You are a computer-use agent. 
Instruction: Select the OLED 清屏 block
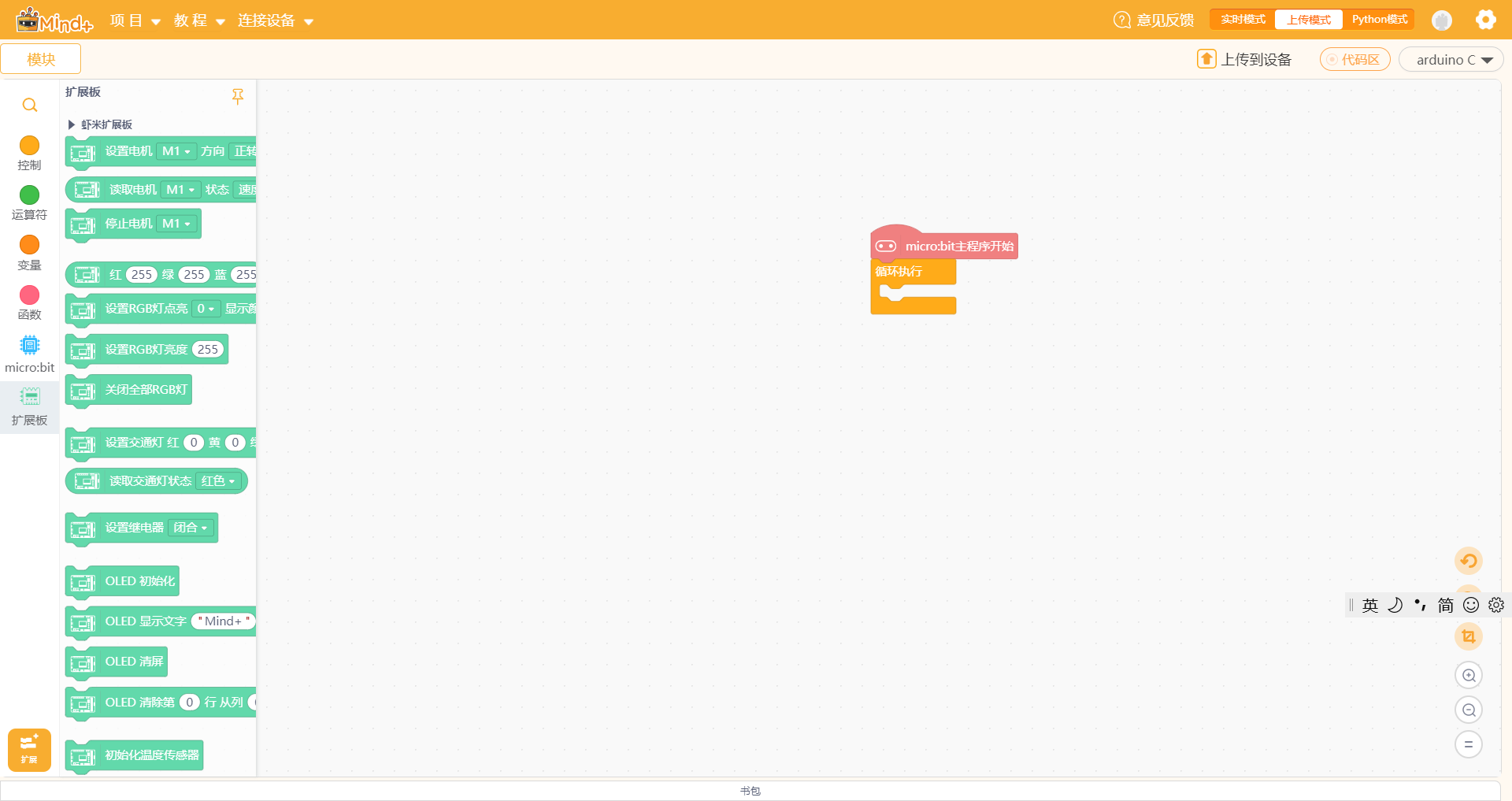117,662
